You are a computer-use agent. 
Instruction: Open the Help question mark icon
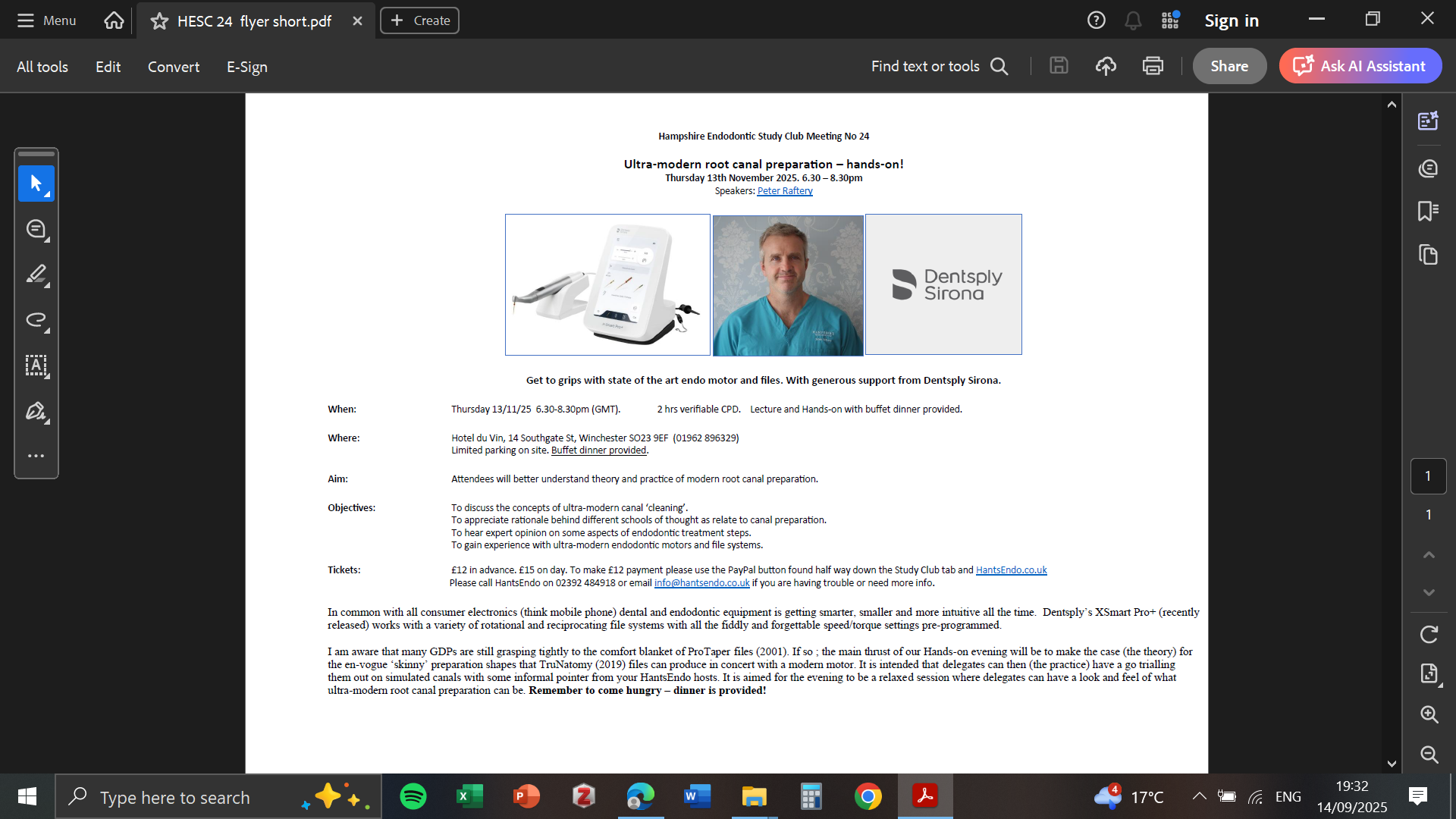(1096, 20)
